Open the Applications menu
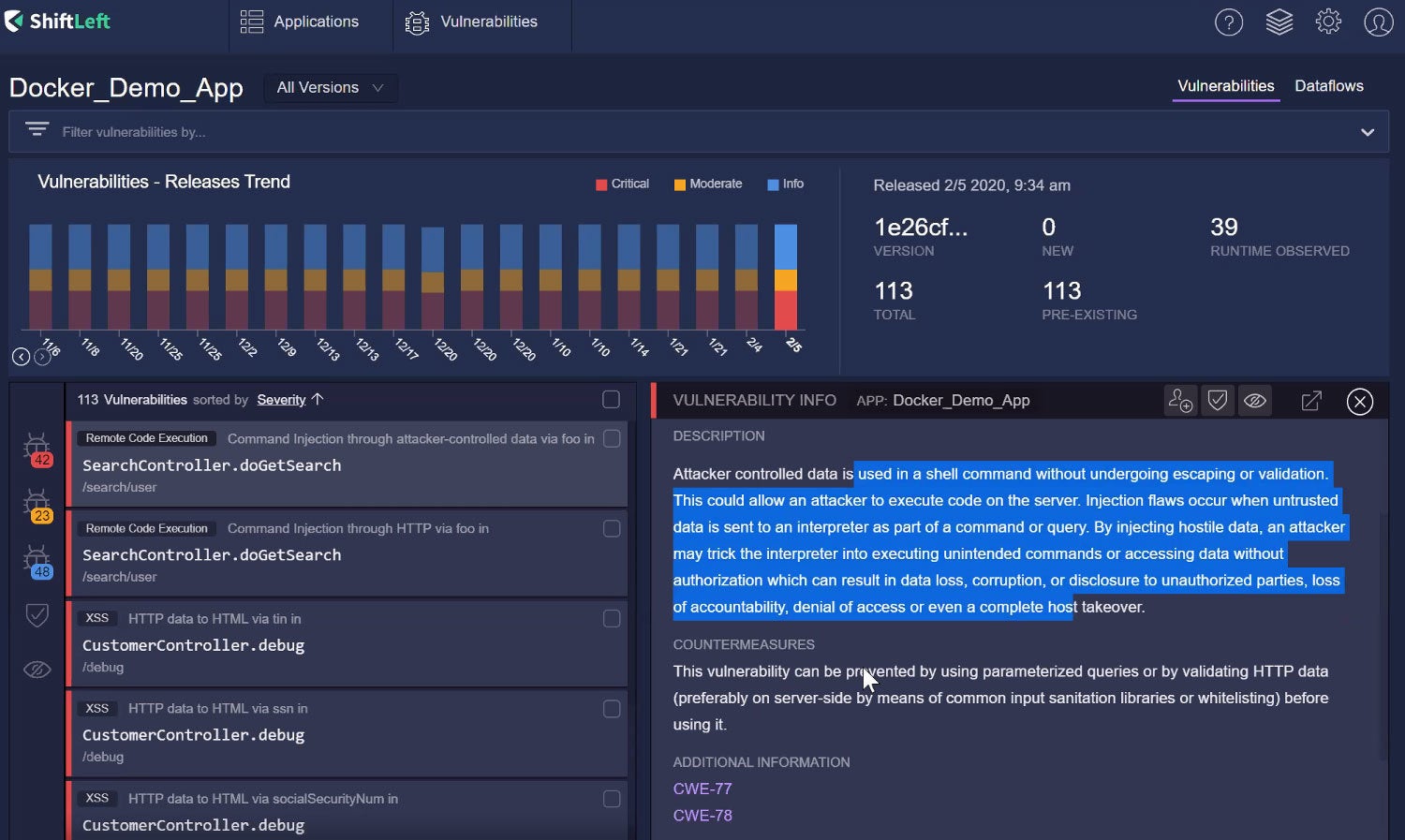Viewport: 1405px width, 840px height. (x=300, y=22)
